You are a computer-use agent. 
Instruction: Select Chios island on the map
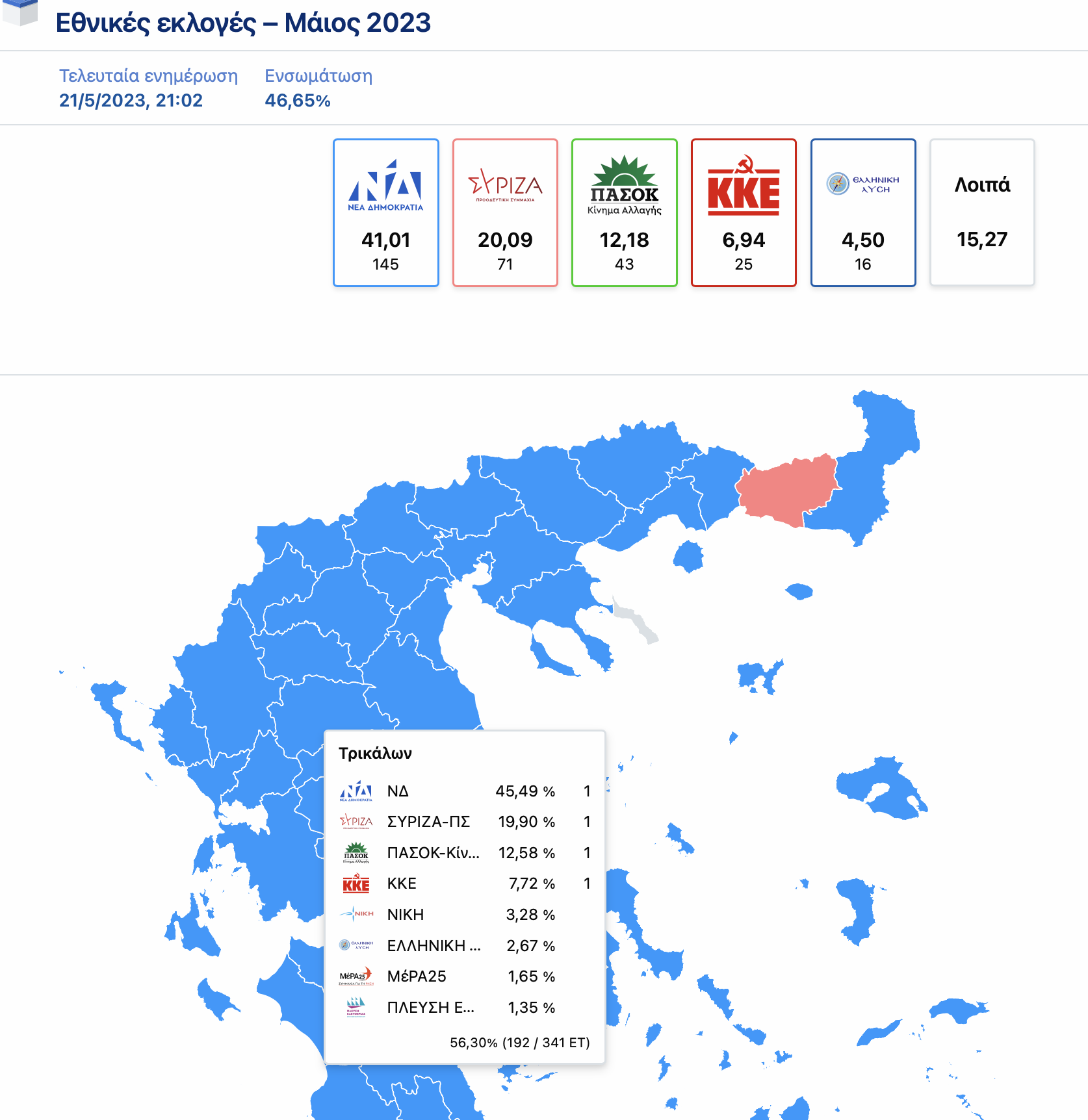pyautogui.click(x=859, y=911)
